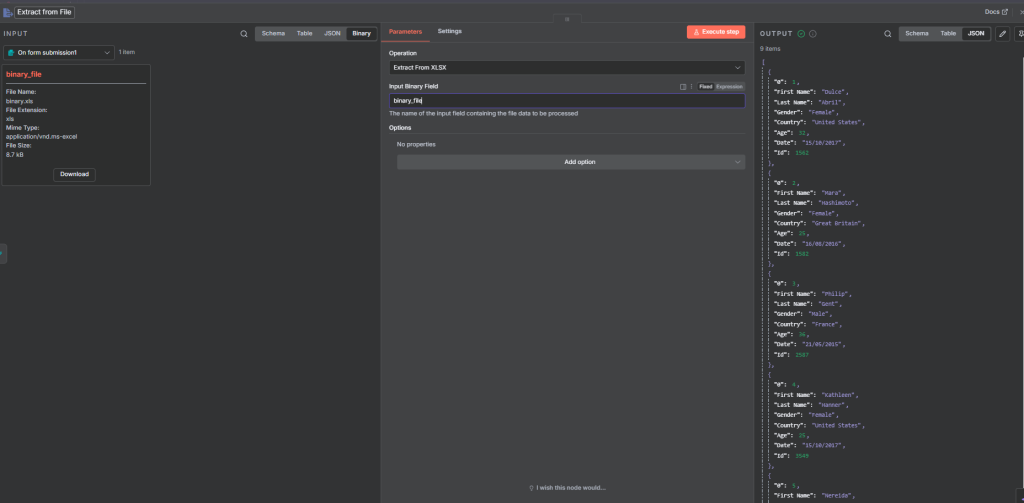Expand the On form submission1 input selector
Screen dimensions: 1024x503
[59, 52]
